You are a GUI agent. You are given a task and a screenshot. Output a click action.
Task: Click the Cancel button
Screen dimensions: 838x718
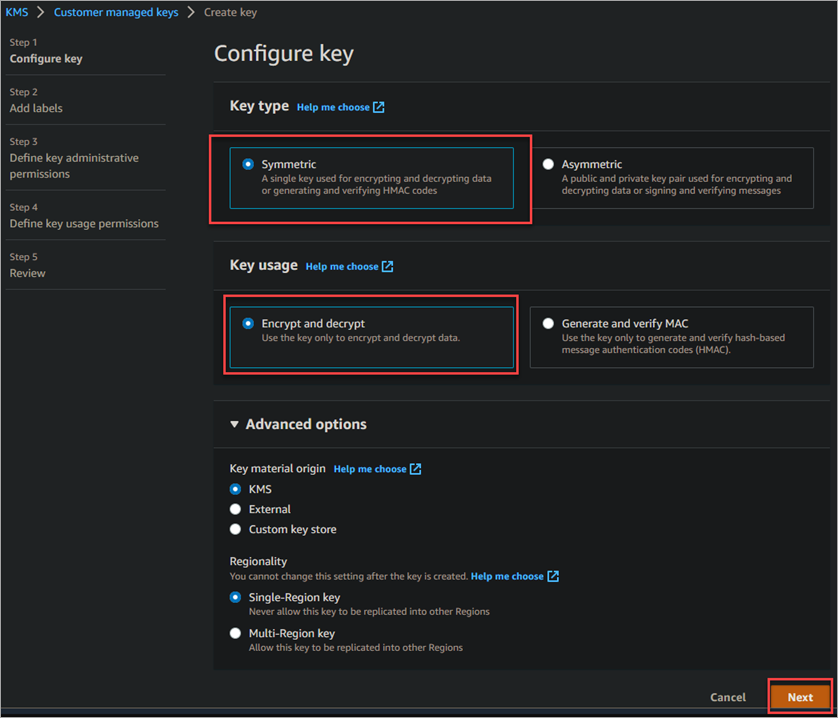click(727, 697)
